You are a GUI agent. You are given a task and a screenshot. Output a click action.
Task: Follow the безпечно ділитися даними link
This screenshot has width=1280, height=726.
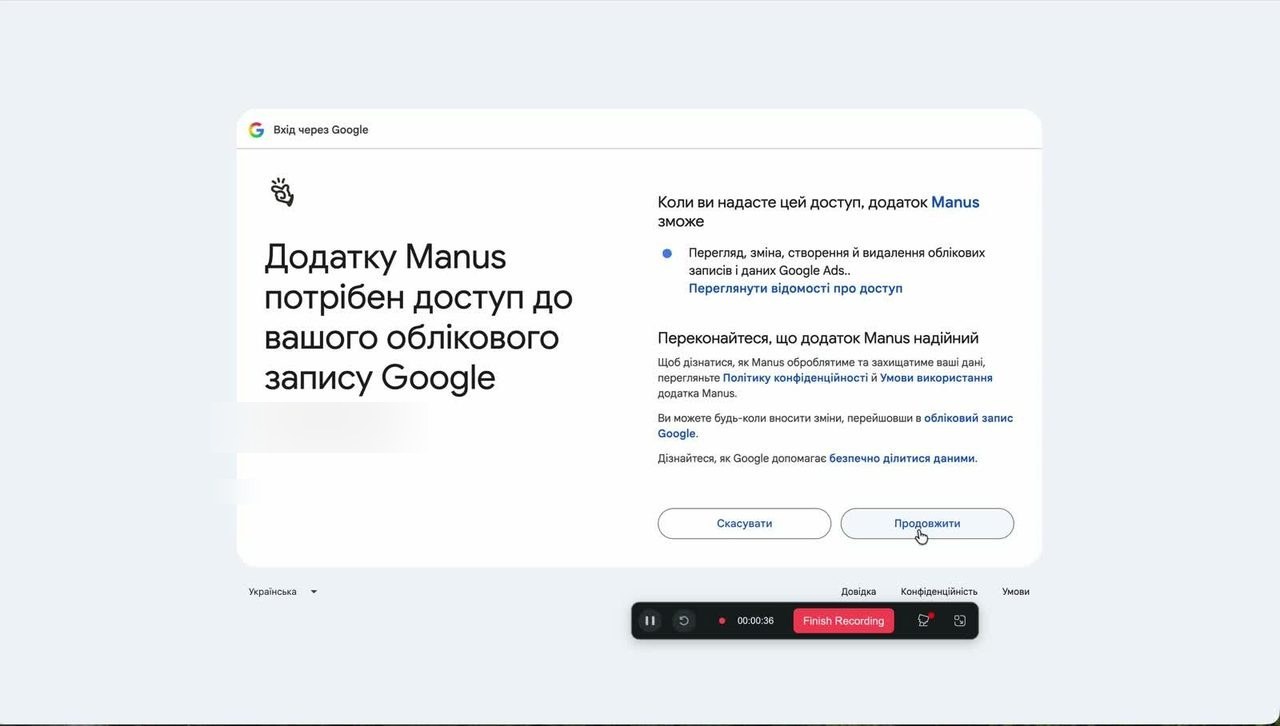902,459
